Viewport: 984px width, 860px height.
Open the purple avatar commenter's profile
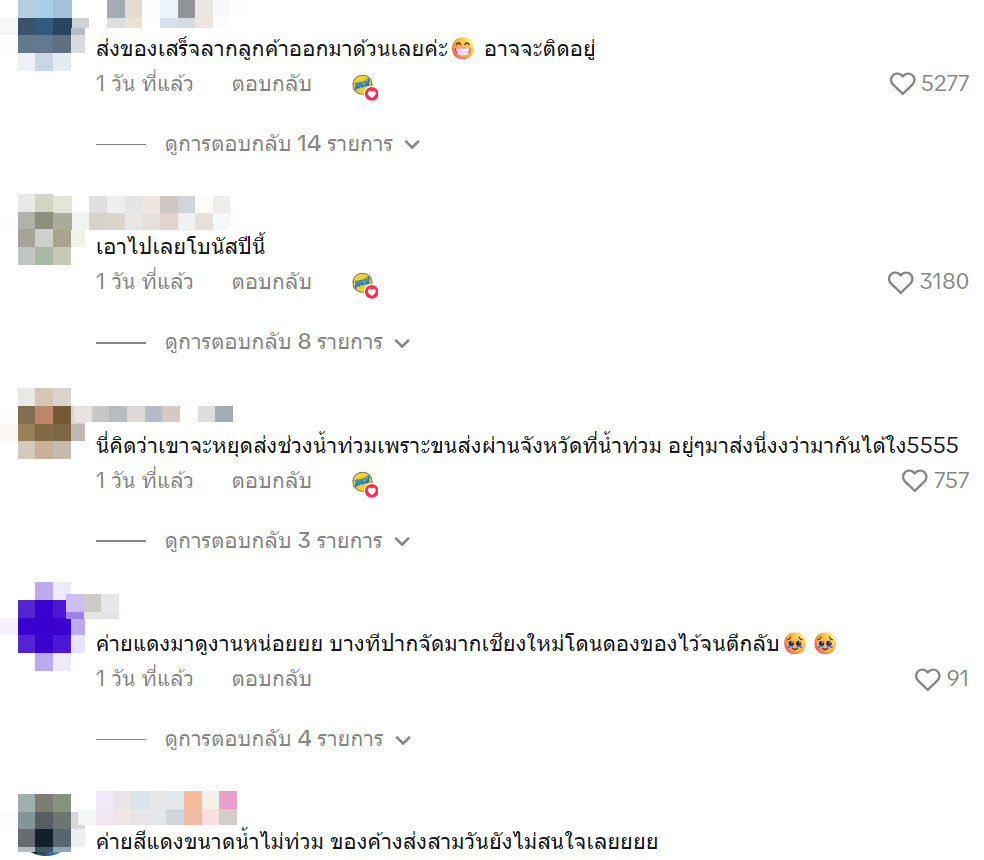(x=45, y=626)
